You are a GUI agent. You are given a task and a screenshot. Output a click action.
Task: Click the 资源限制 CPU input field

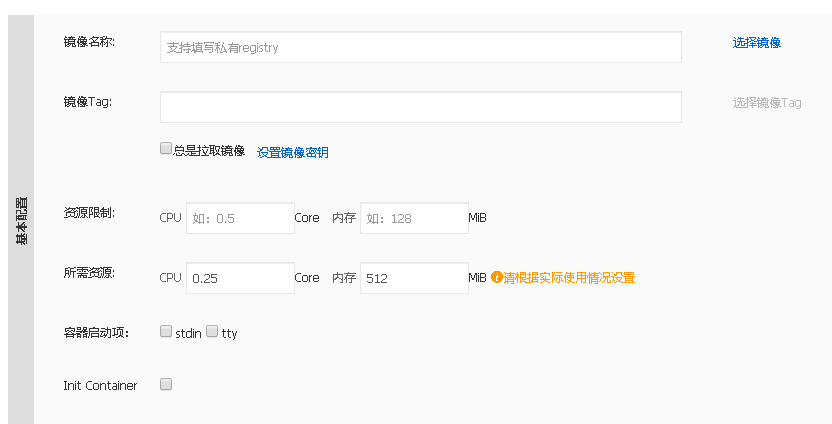coord(240,218)
